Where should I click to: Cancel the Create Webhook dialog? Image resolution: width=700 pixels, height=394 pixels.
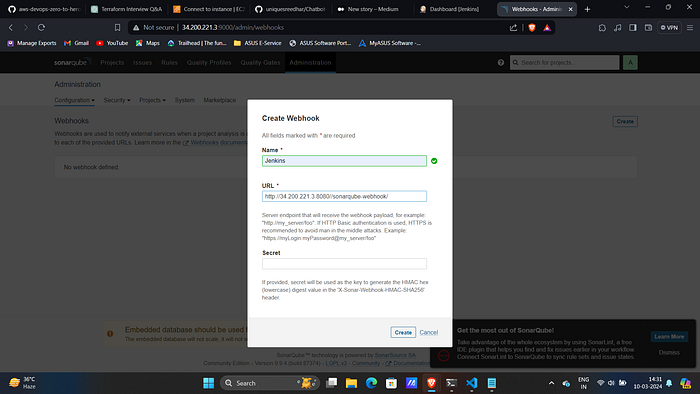pos(429,332)
